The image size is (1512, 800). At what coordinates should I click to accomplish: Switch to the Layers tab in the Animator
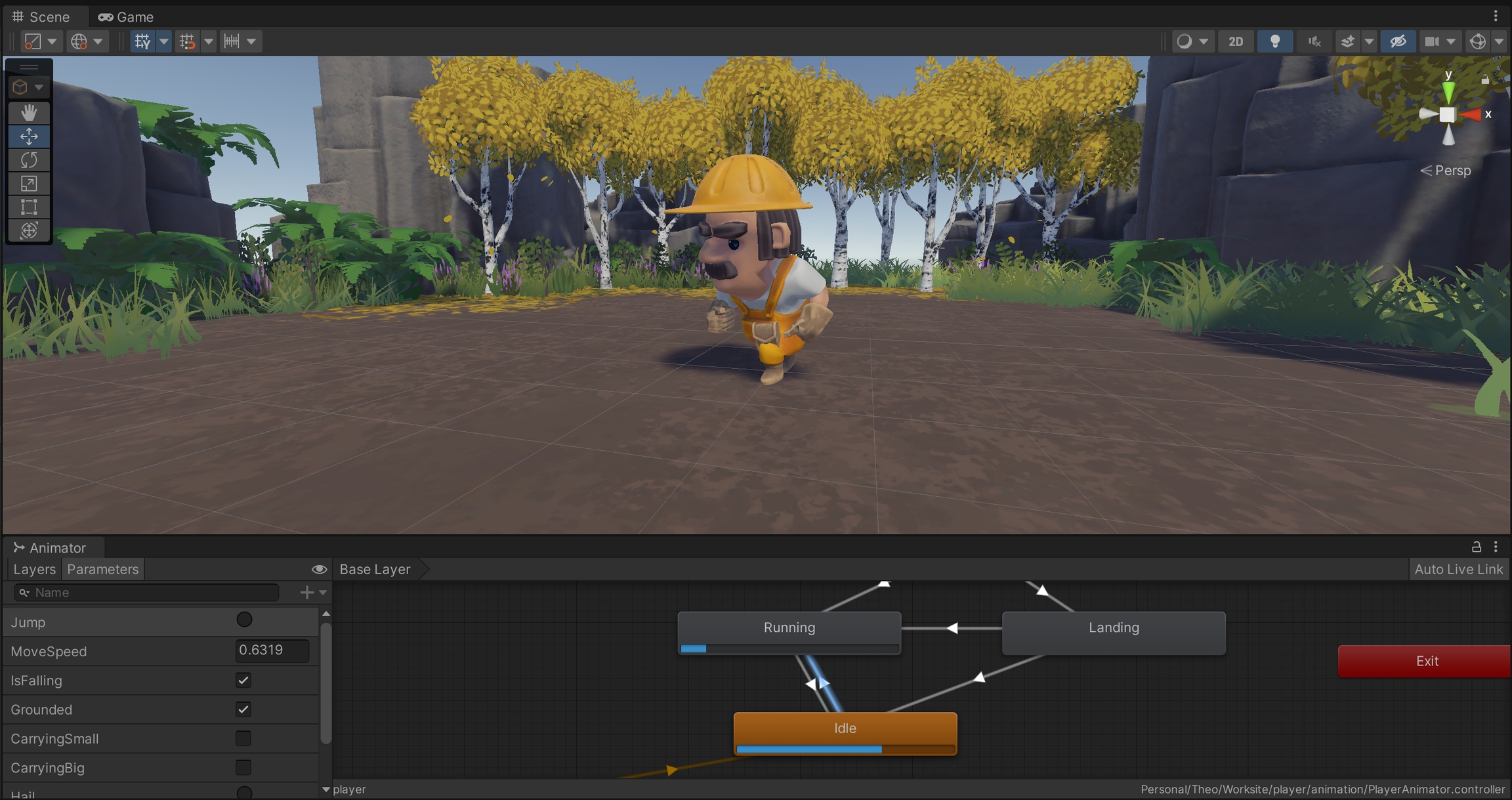click(34, 569)
